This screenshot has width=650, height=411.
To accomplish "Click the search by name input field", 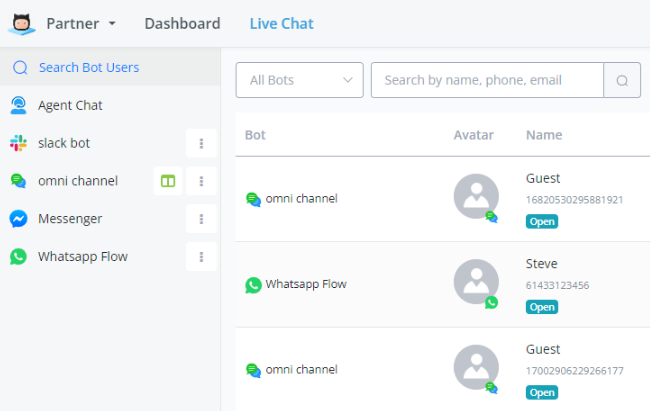I will tap(487, 80).
